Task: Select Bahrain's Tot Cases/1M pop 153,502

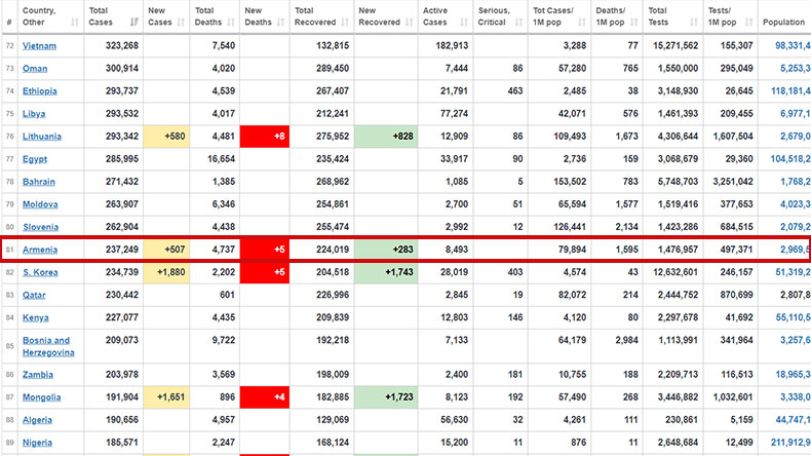Action: point(569,182)
